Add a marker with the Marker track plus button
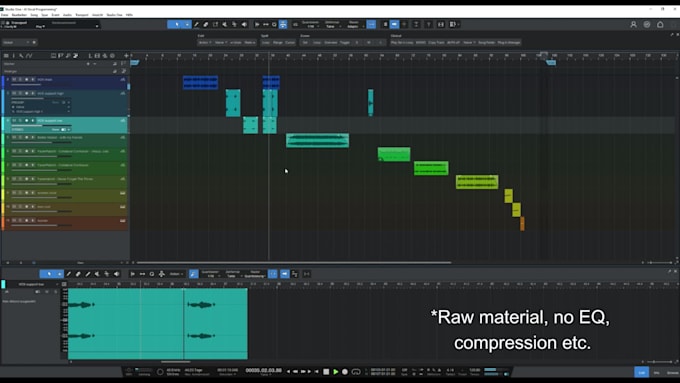Screen dimensions: 680x383 (88, 64)
